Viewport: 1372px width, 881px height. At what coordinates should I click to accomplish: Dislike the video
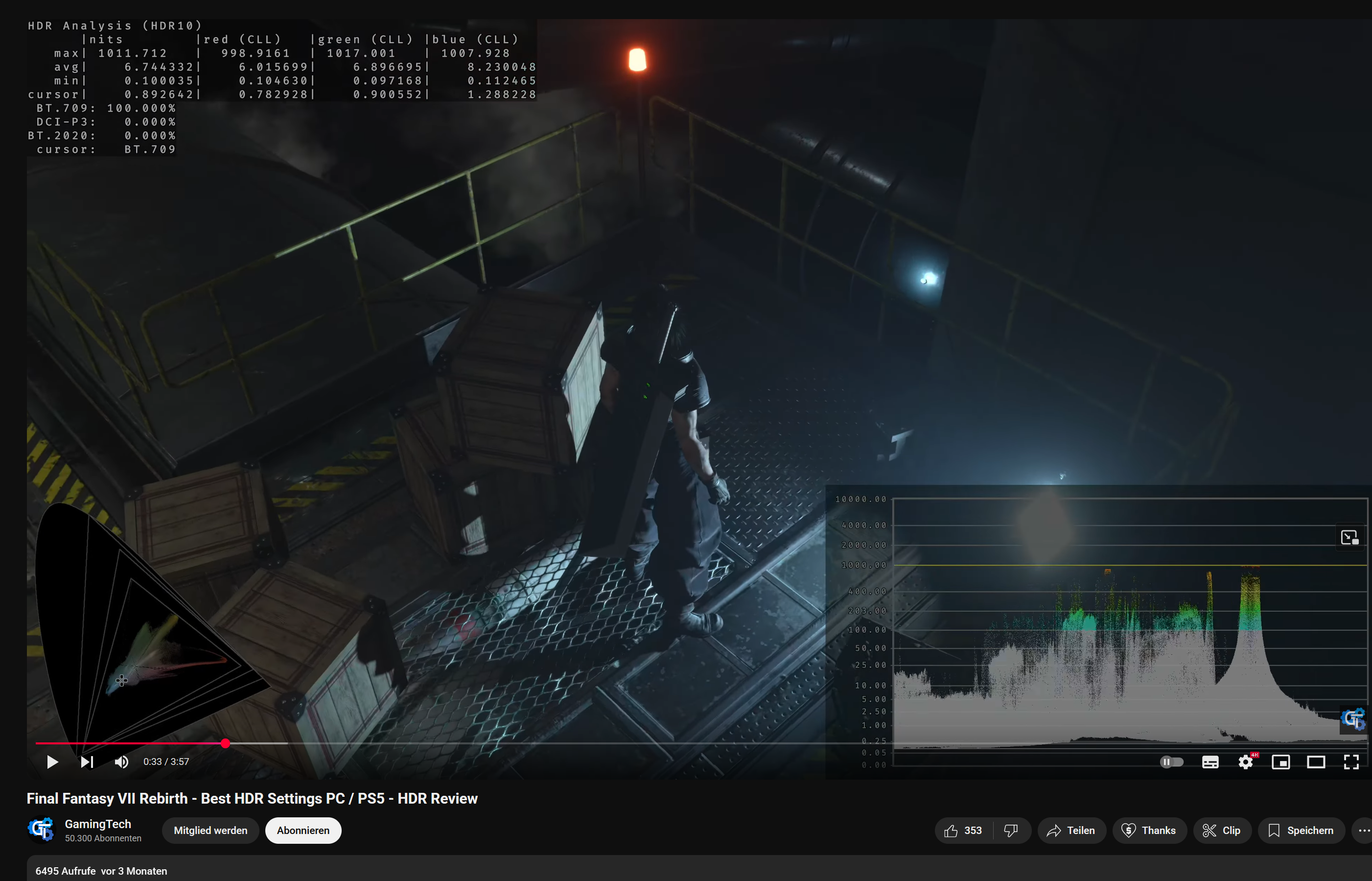click(x=1011, y=830)
